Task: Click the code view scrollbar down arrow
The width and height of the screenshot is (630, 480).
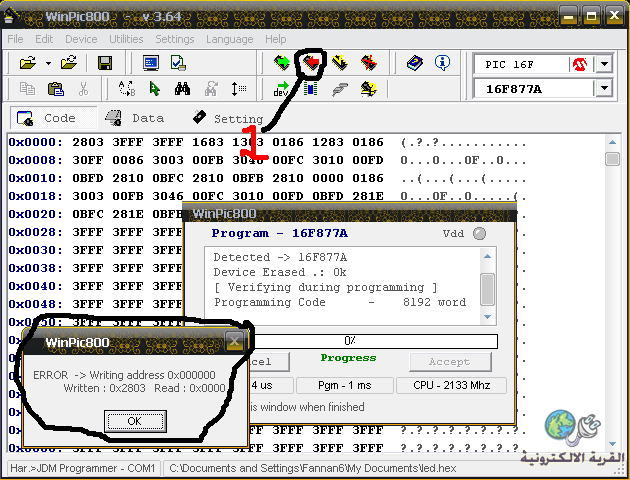Action: coord(612,444)
